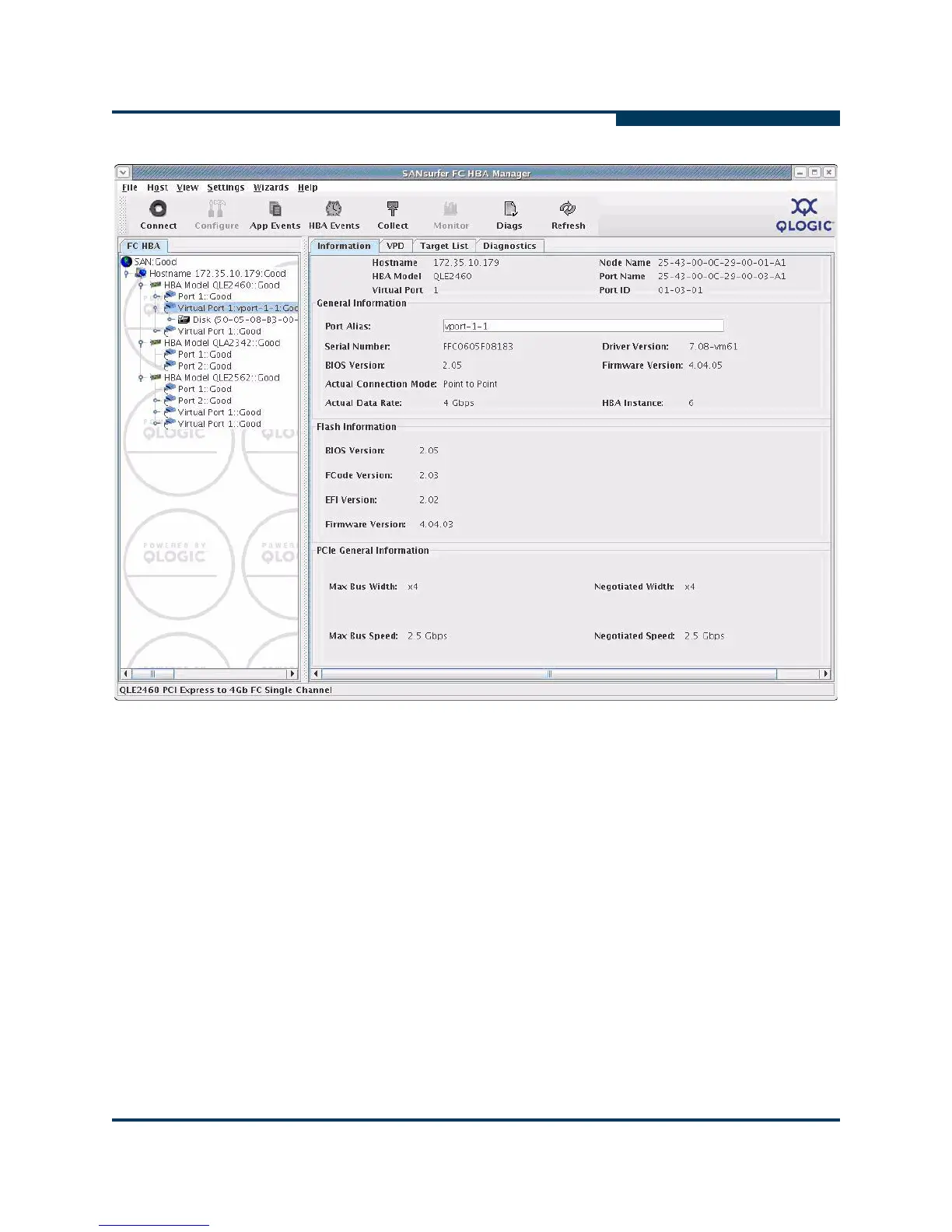Image resolution: width=952 pixels, height=1232 pixels.
Task: Collapse the HBA Model QLA2342 node
Action: (141, 343)
